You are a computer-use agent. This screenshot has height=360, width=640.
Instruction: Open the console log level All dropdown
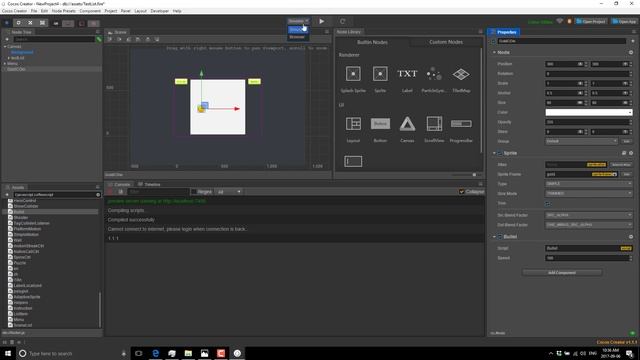[229, 192]
